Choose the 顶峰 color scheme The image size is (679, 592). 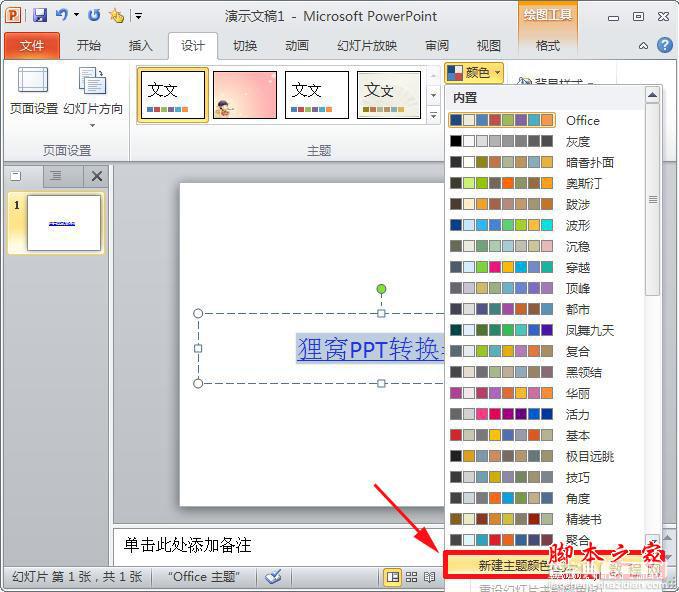(546, 288)
